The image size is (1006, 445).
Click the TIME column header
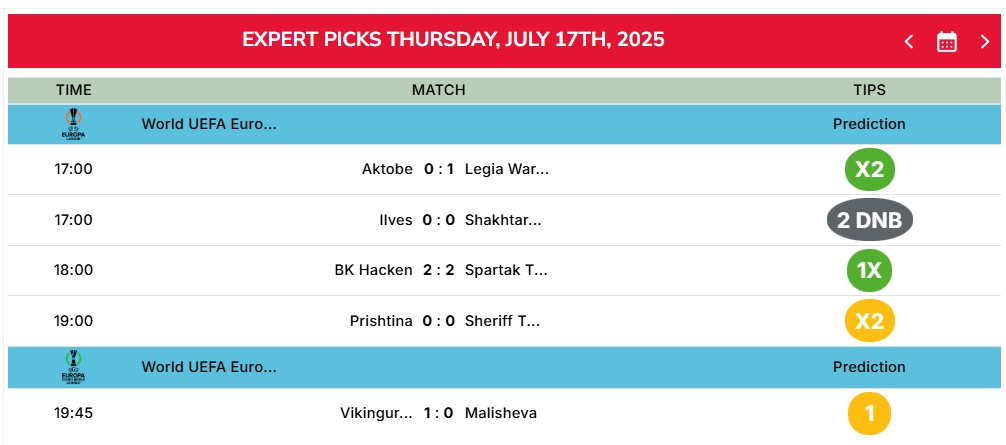(74, 90)
